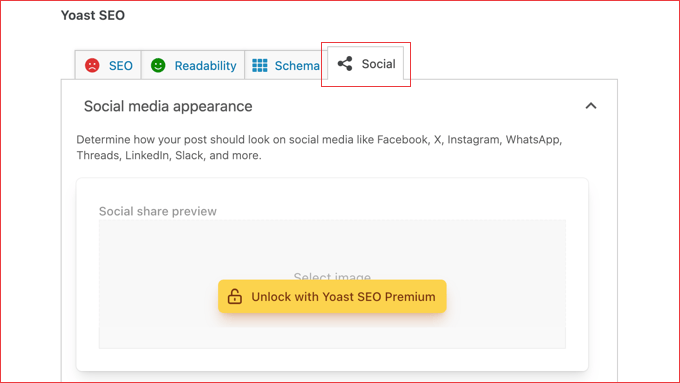Screen dimensions: 680x383
Task: Click the Social share preview label
Action: 158,211
